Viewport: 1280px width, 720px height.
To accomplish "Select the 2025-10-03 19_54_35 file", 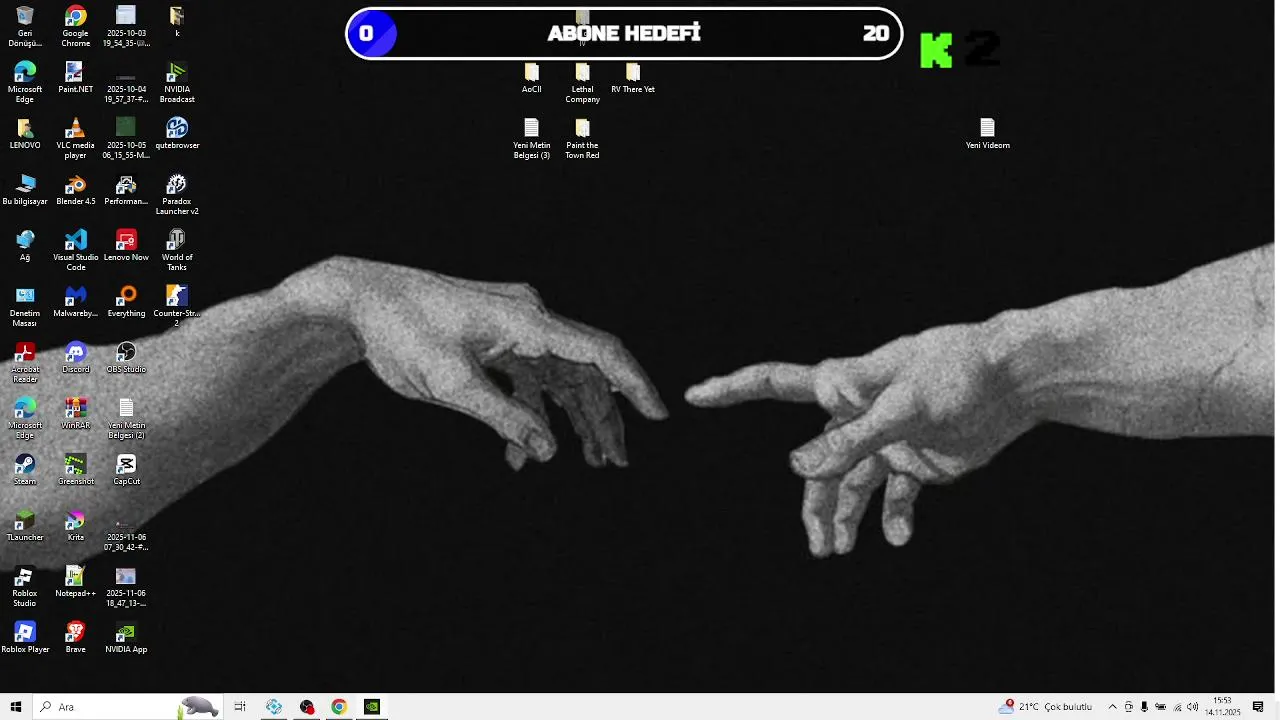I will tap(126, 27).
